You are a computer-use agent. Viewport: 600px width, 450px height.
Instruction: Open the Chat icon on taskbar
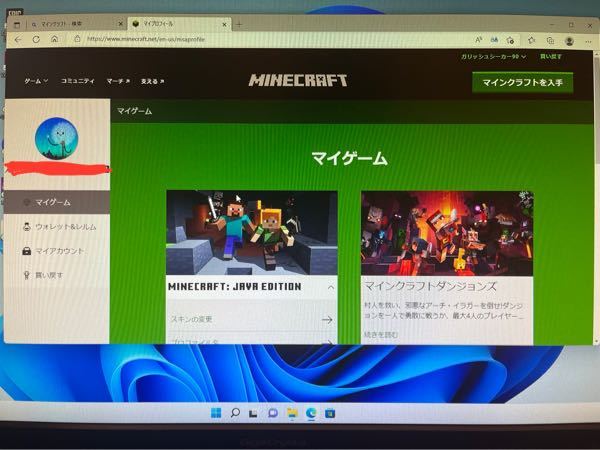coord(272,413)
